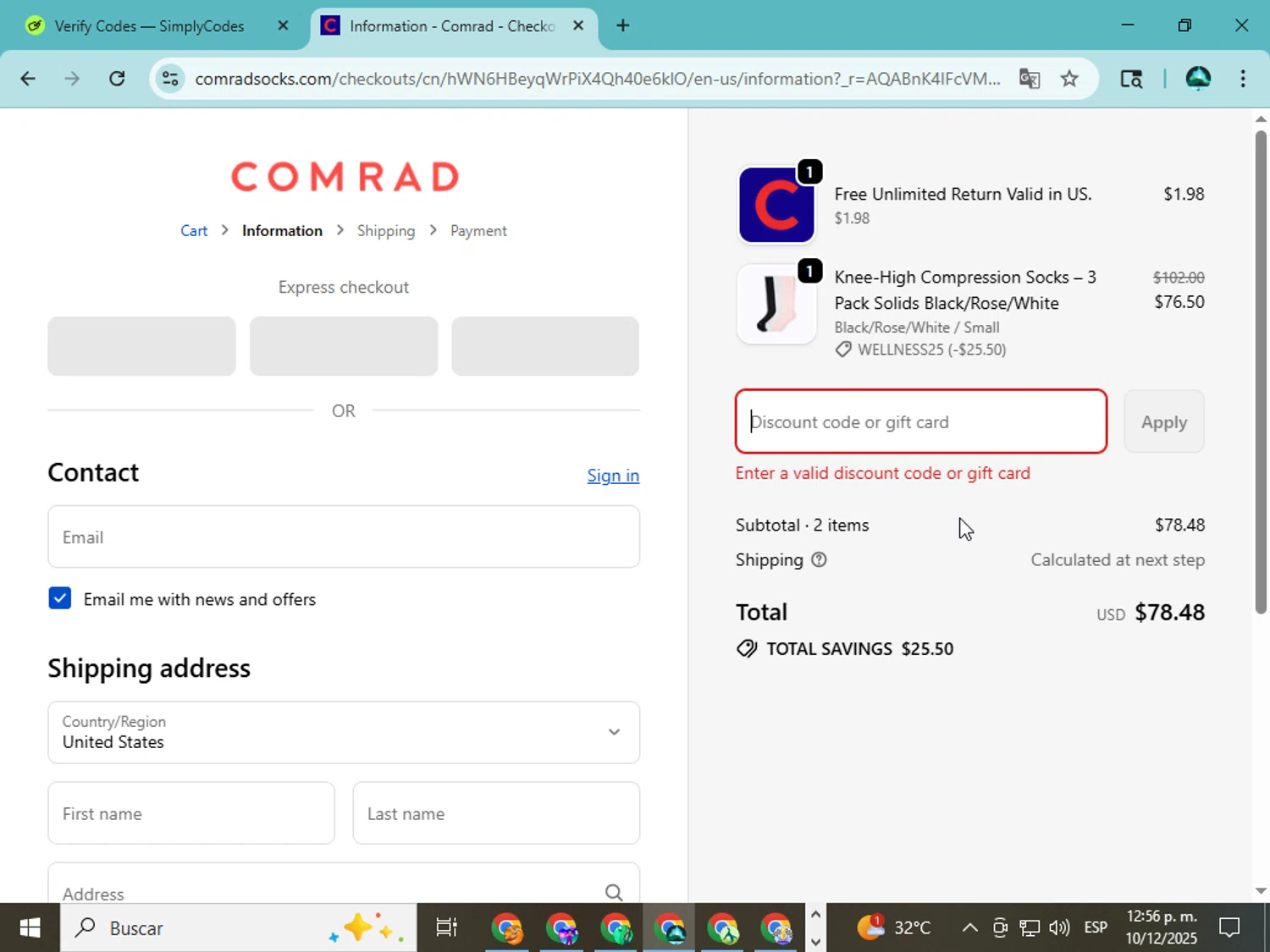1270x952 pixels.
Task: Click the Subtotal 2 items label
Action: pyautogui.click(x=802, y=526)
